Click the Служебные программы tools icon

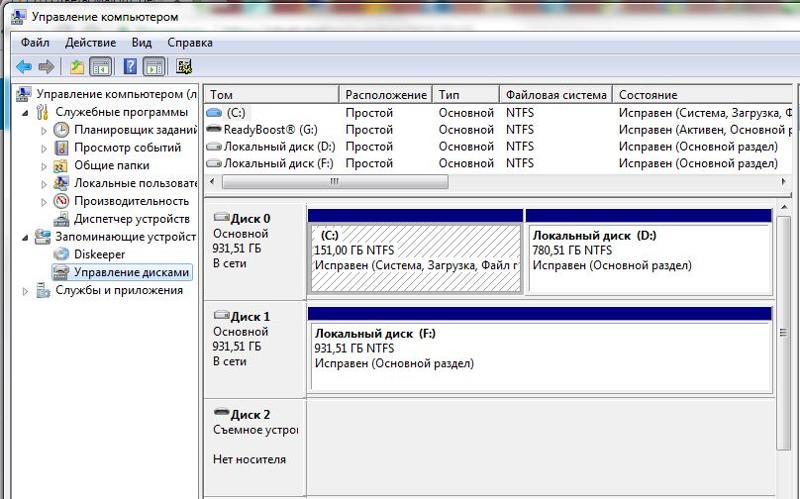coord(43,112)
